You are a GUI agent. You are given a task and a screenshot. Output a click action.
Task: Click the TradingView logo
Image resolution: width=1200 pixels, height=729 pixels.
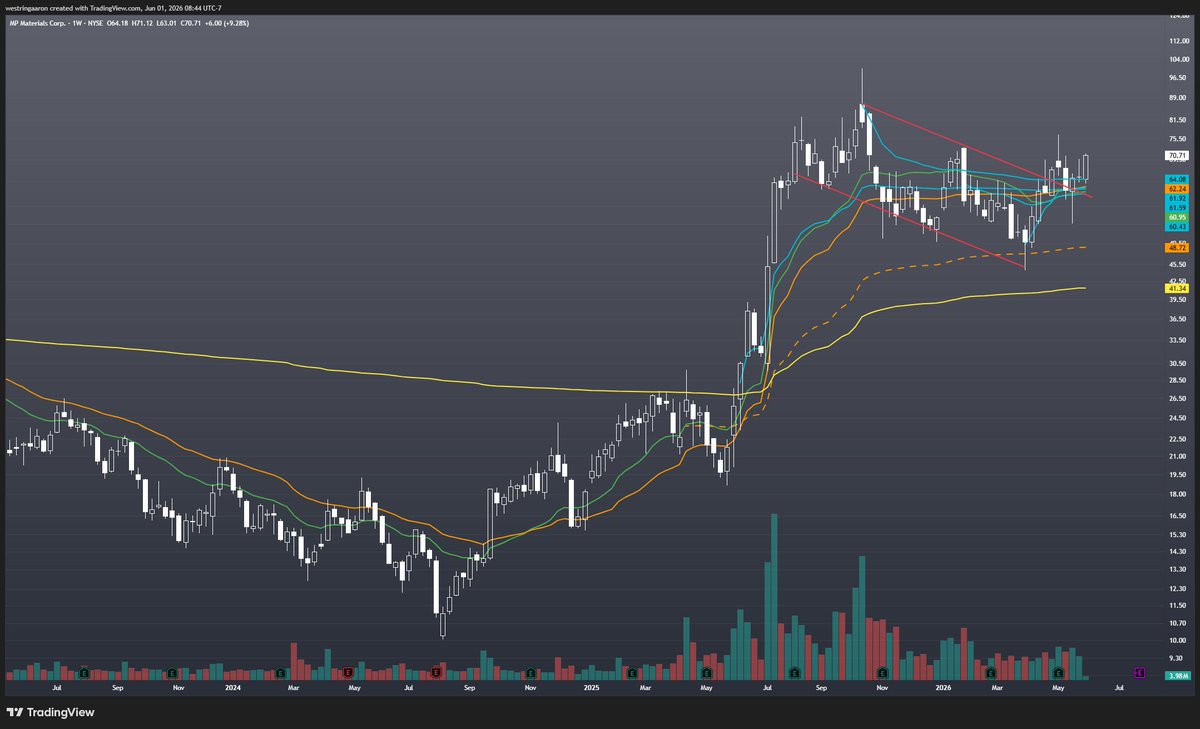pyautogui.click(x=50, y=712)
